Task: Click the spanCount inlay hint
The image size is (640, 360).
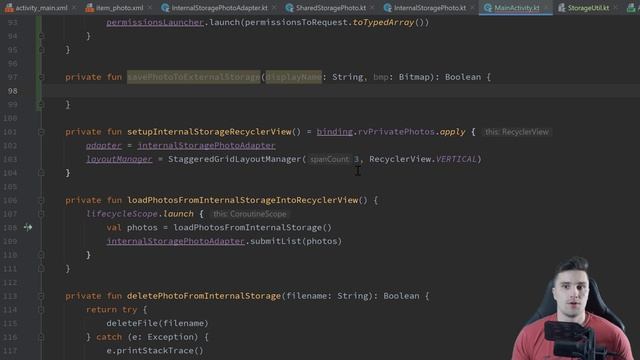Action: [x=330, y=159]
